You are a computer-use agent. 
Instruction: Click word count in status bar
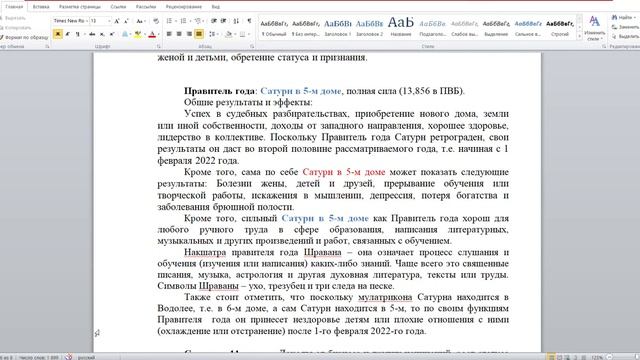[x=38, y=357]
